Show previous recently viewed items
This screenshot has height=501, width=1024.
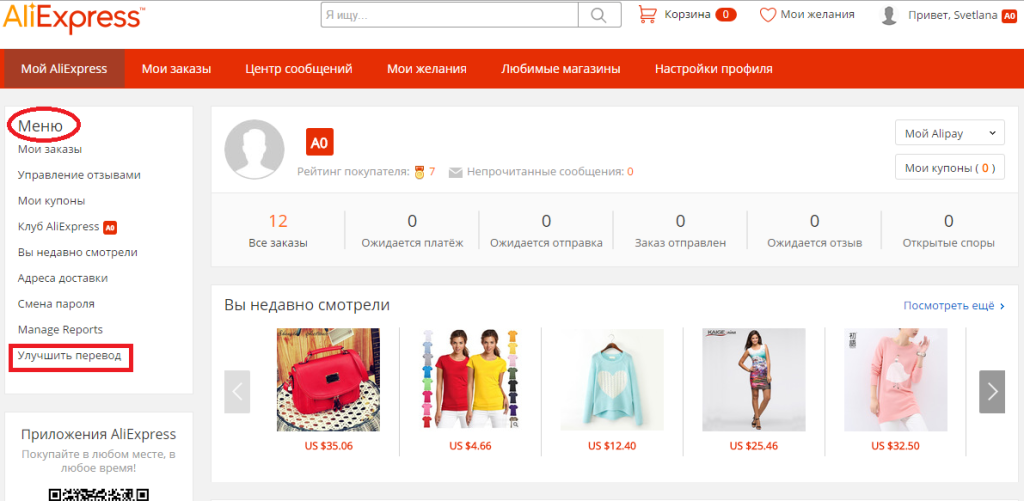pyautogui.click(x=237, y=392)
